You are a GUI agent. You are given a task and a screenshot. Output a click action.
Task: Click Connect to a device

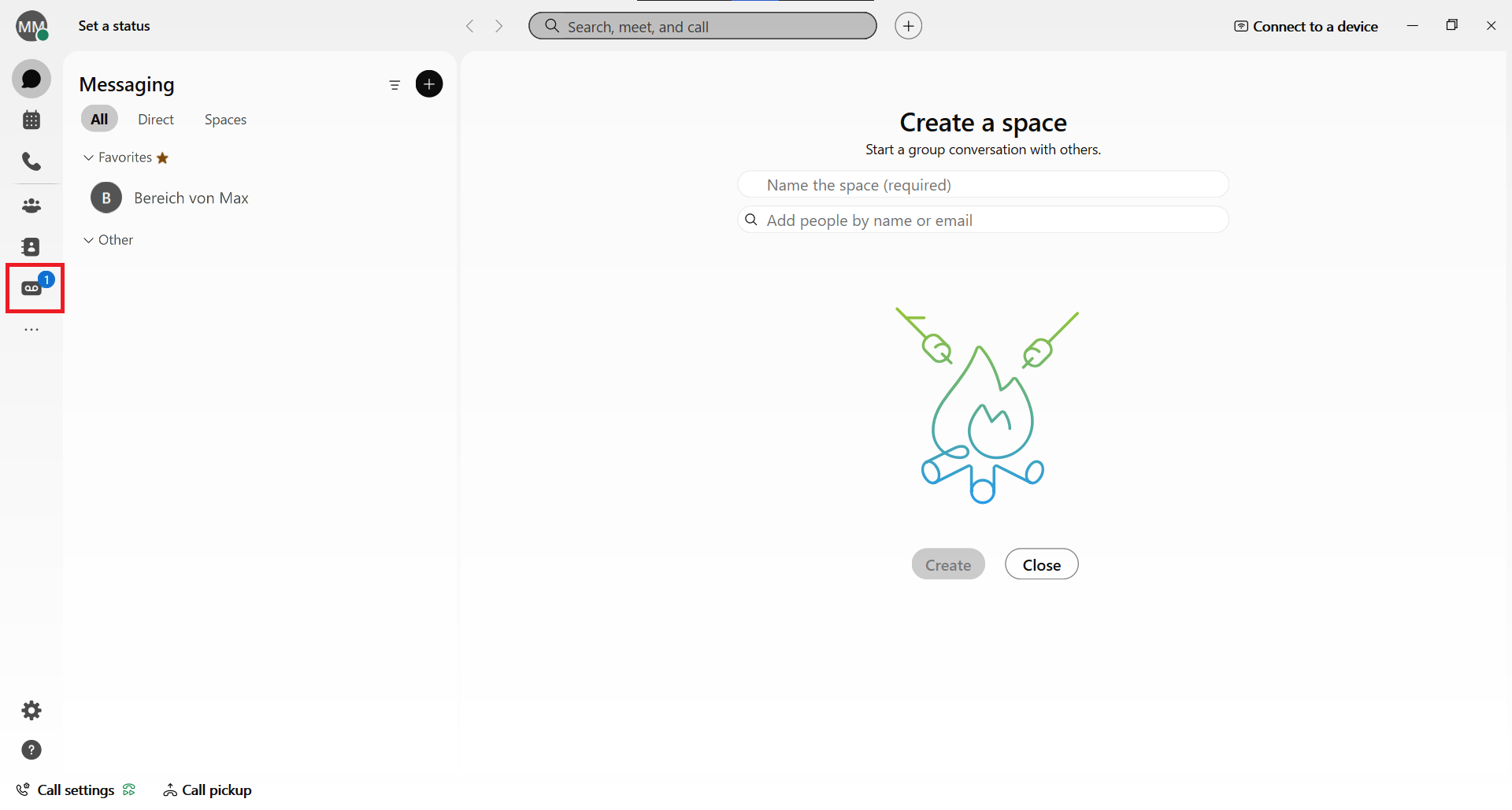pyautogui.click(x=1306, y=27)
